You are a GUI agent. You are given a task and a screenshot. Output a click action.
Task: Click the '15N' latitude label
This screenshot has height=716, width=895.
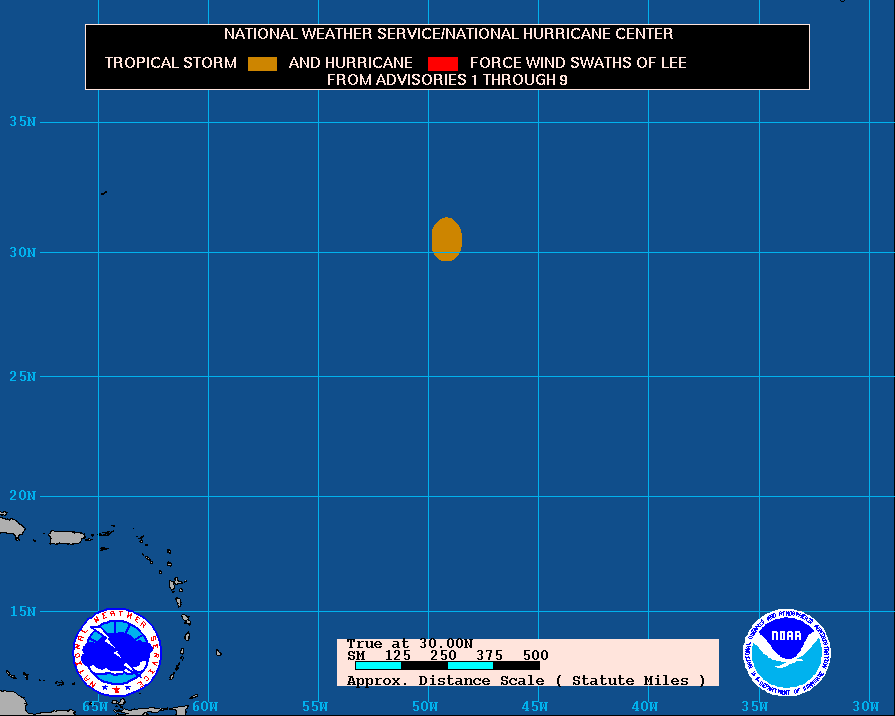[x=23, y=612]
